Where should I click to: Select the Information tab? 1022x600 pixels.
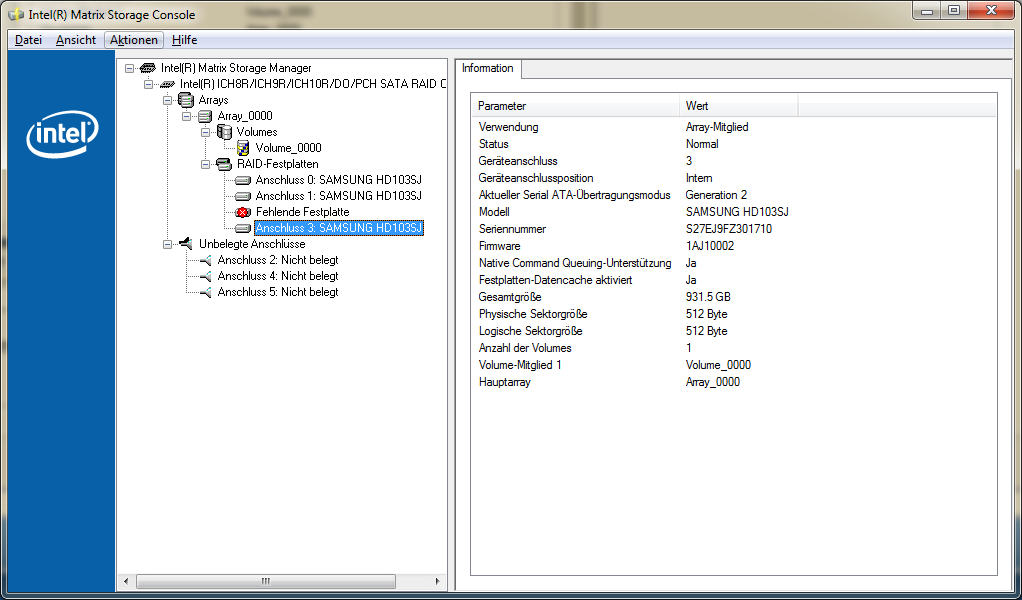[x=488, y=68]
